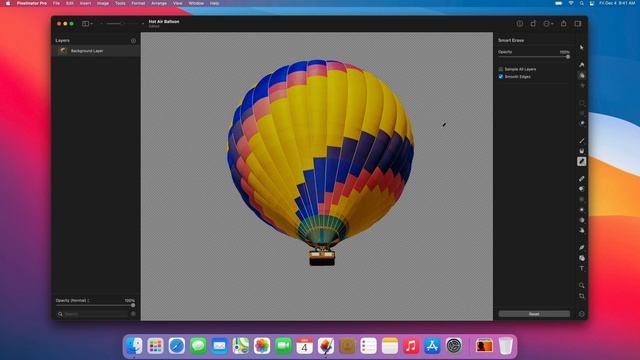This screenshot has height=360, width=640.
Task: Enable the Sample All Layers checkbox
Action: [501, 69]
